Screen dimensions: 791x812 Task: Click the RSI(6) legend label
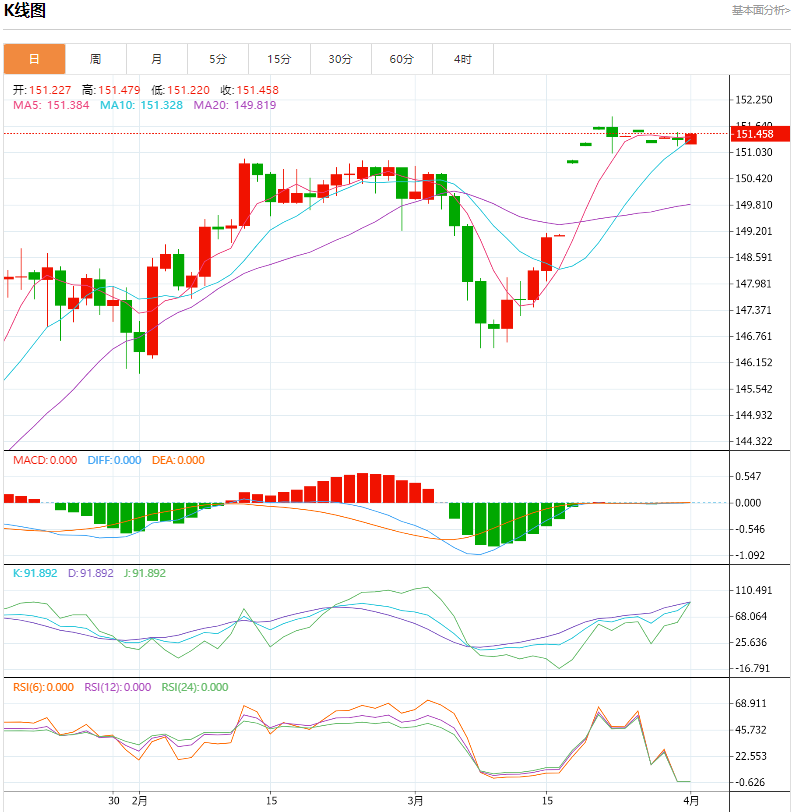tap(43, 687)
